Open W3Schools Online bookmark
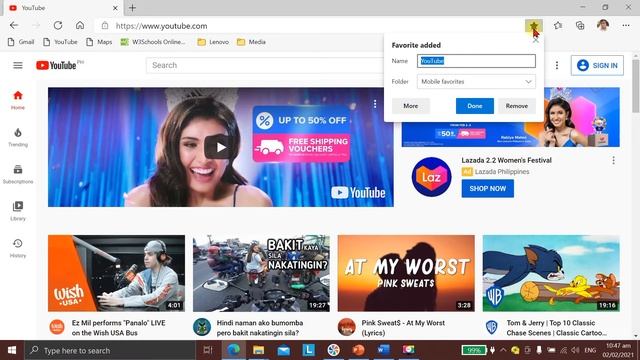Screen dimensions: 640x360 click(153, 42)
